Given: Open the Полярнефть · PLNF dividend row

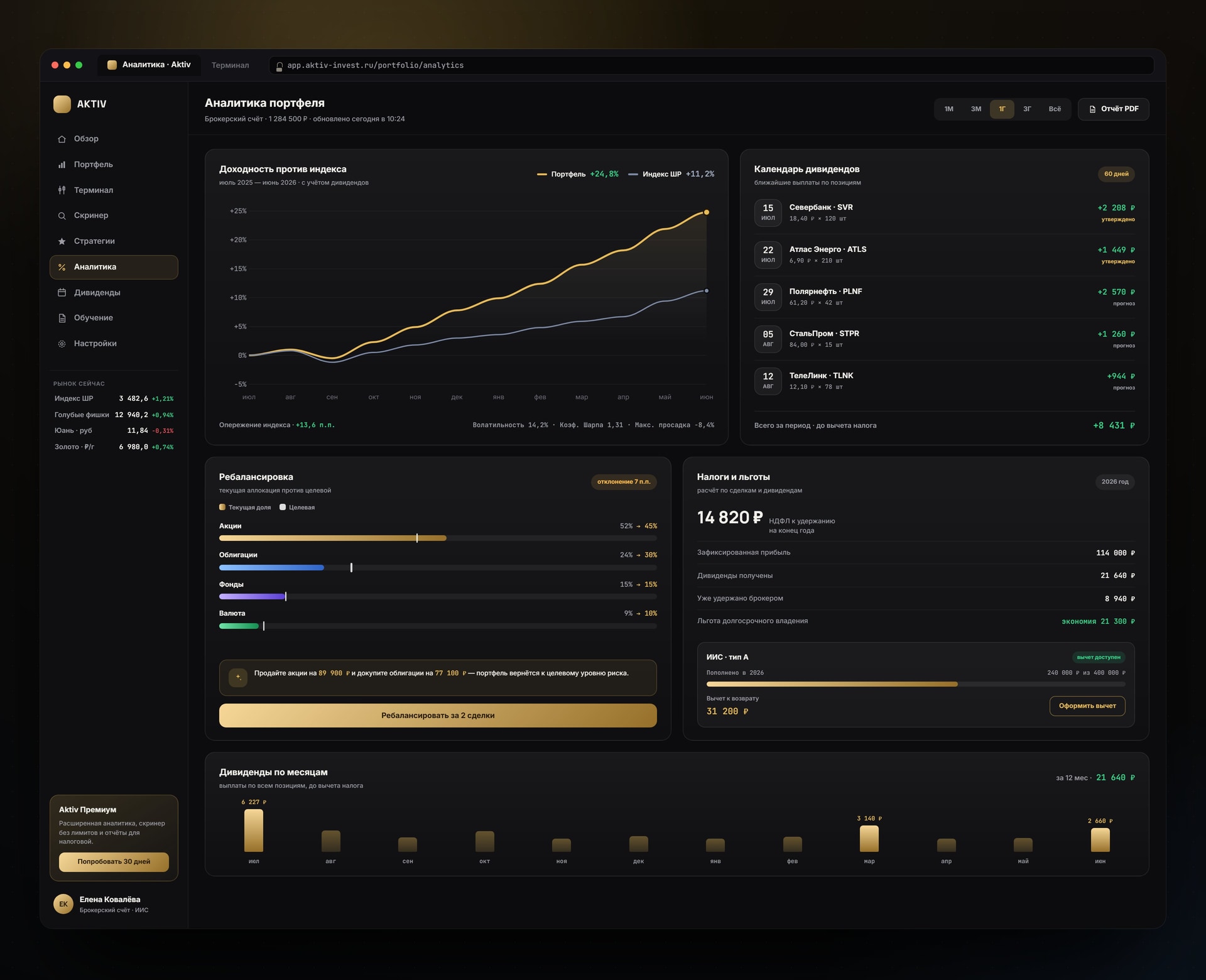Looking at the screenshot, I should tap(944, 297).
